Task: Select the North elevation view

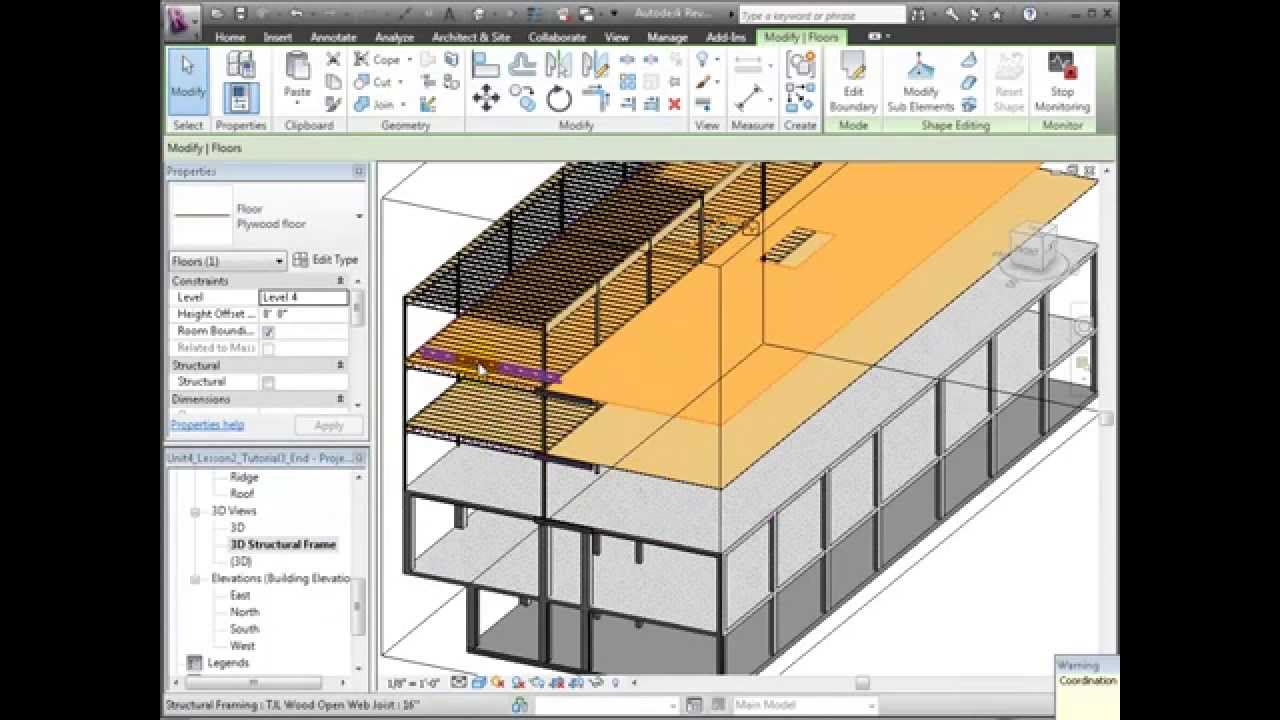Action: click(x=244, y=612)
